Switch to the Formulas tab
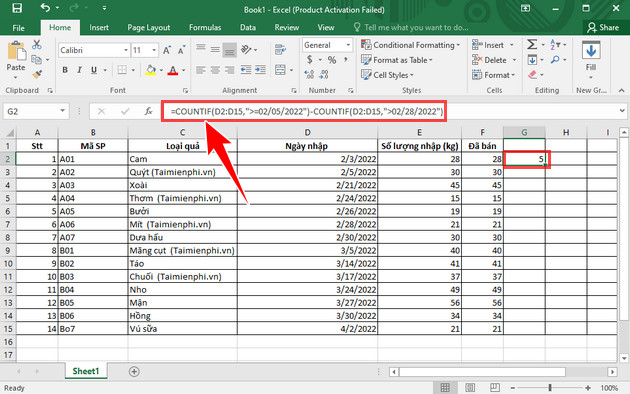 pyautogui.click(x=205, y=28)
